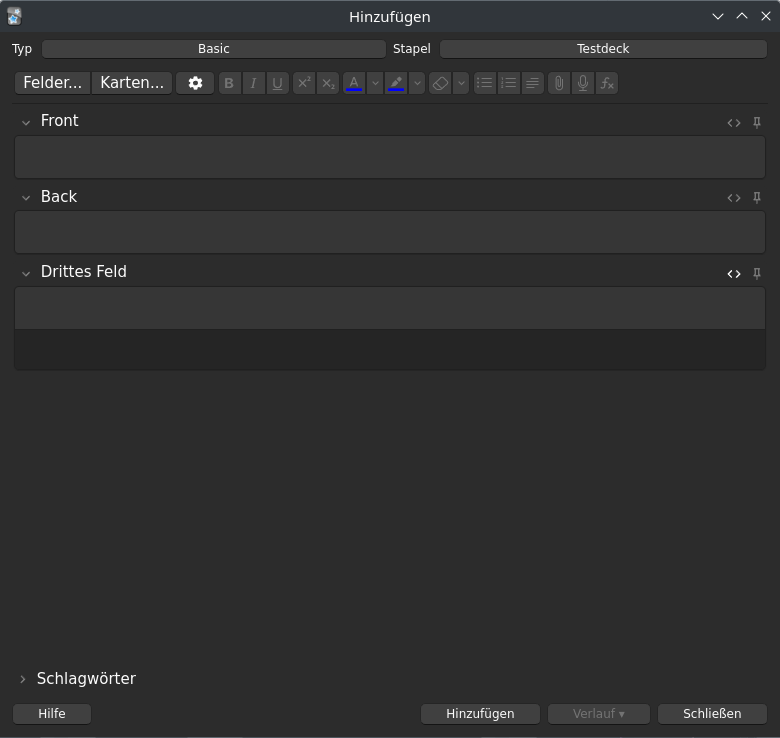This screenshot has height=738, width=780.
Task: Open the highlight color dropdown arrow
Action: [417, 83]
